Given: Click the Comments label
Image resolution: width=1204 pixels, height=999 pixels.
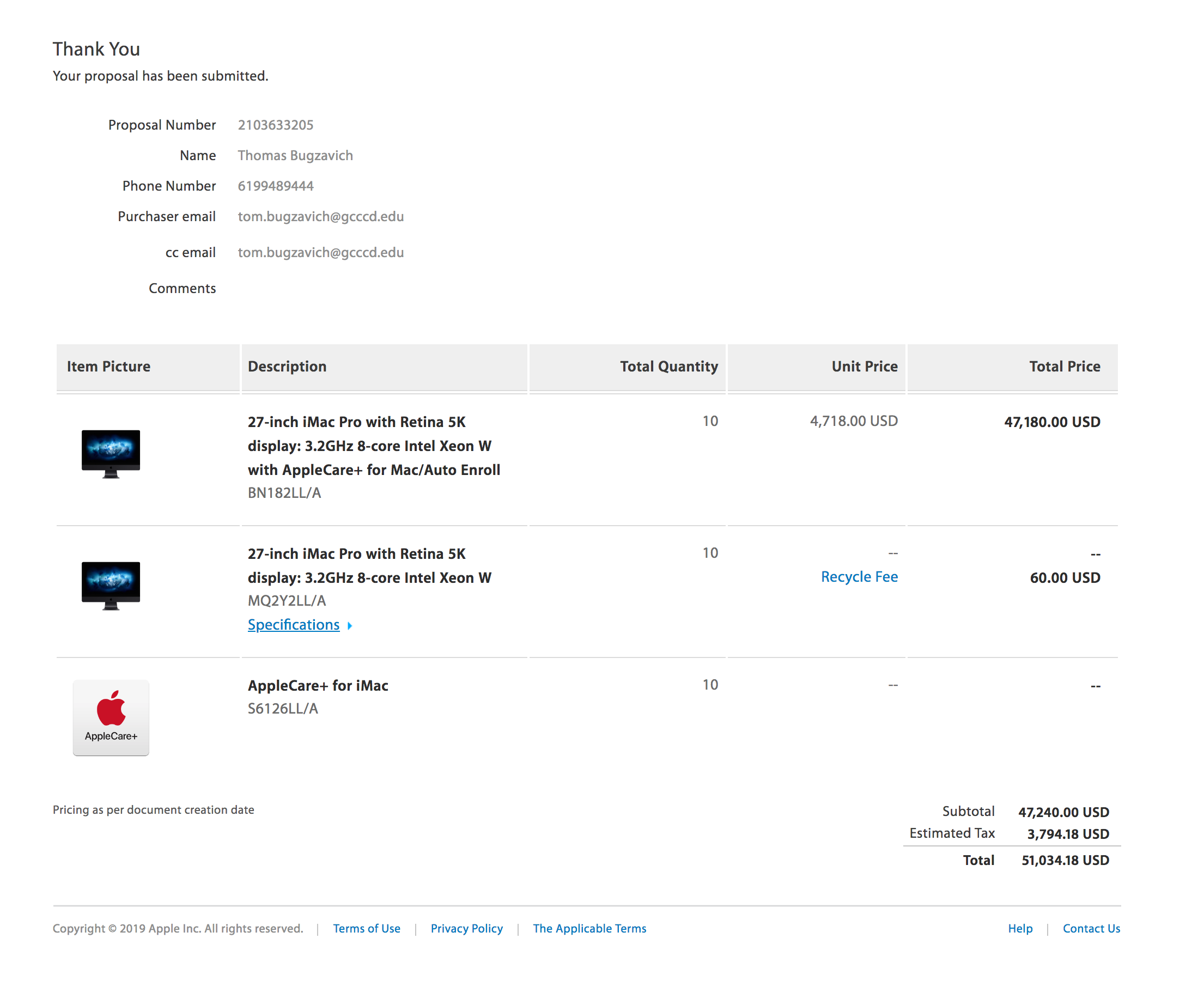Looking at the screenshot, I should click(183, 288).
